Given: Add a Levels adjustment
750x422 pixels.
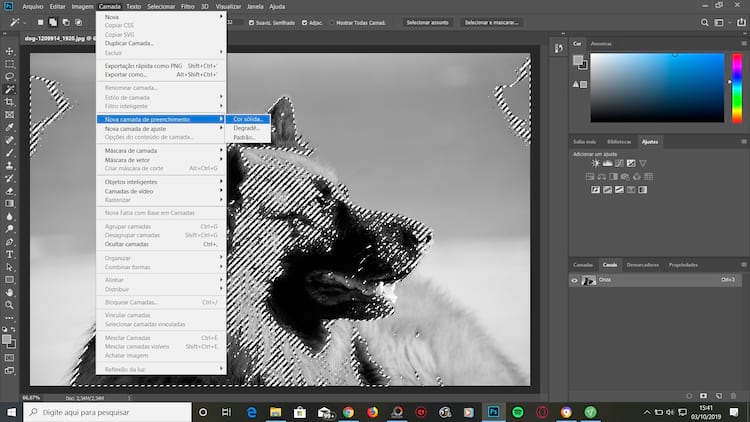Looking at the screenshot, I should point(607,164).
